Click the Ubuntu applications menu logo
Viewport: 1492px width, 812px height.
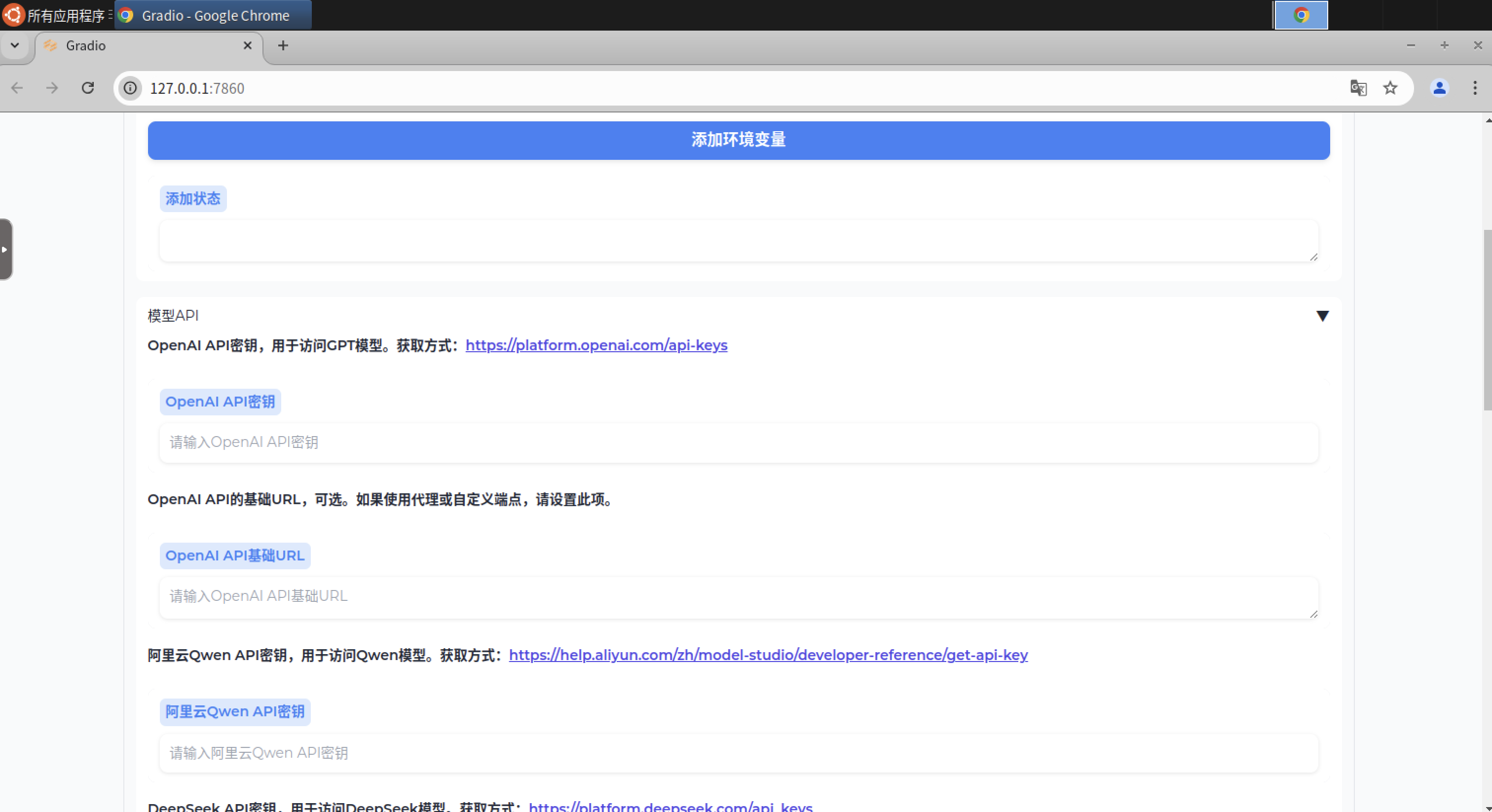[13, 15]
